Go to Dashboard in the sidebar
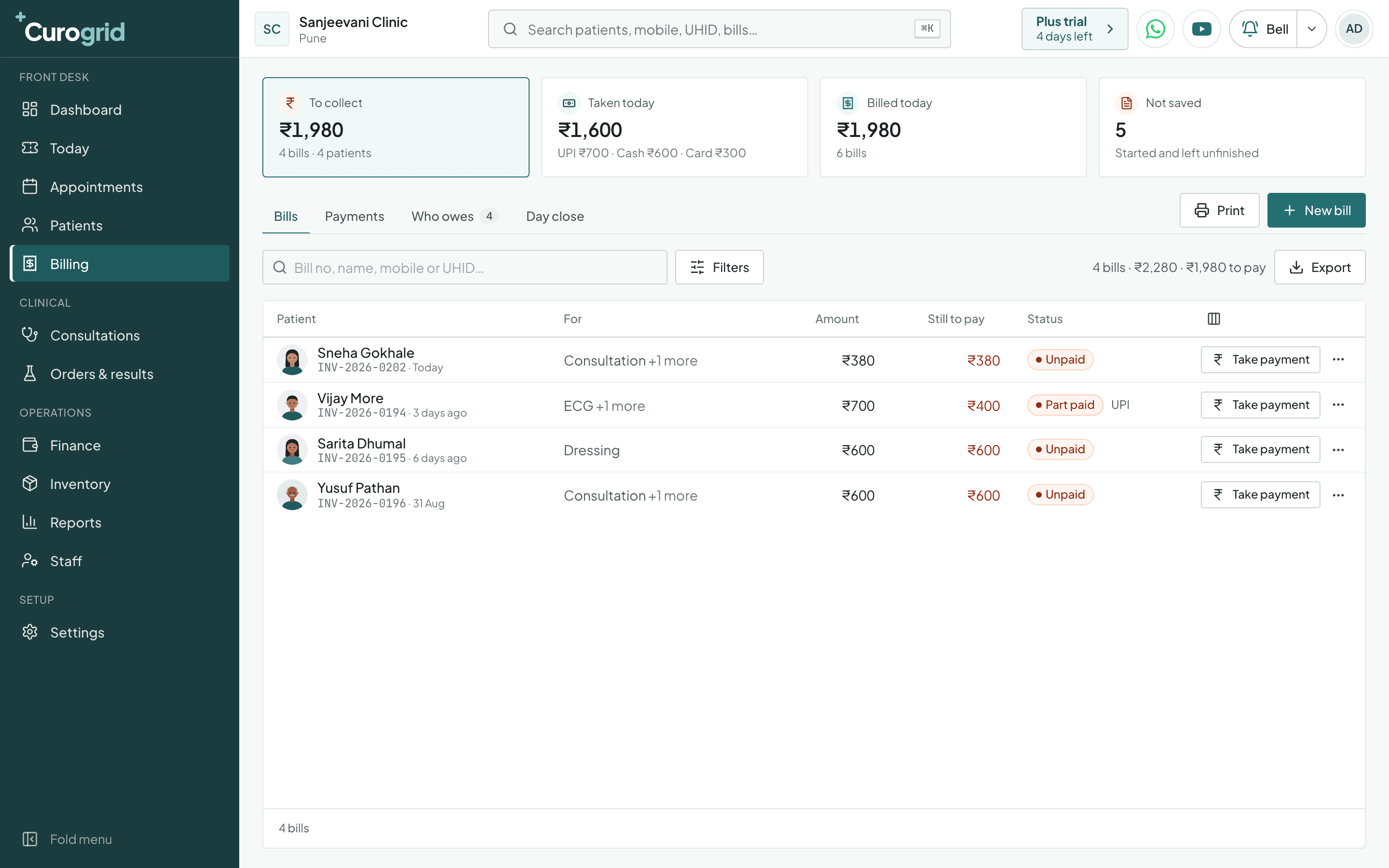The height and width of the screenshot is (868, 1389). [x=120, y=109]
